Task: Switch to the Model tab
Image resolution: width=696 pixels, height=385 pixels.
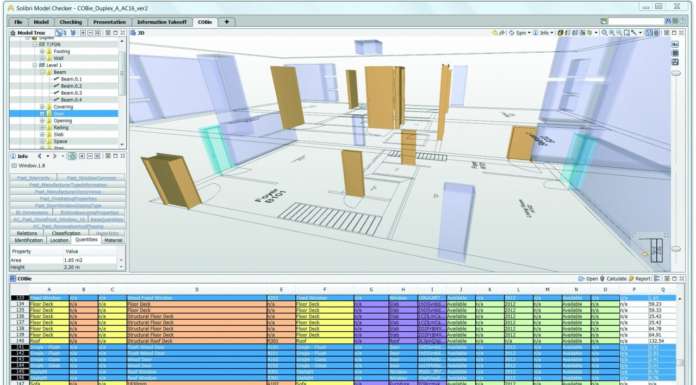Action: [41, 22]
